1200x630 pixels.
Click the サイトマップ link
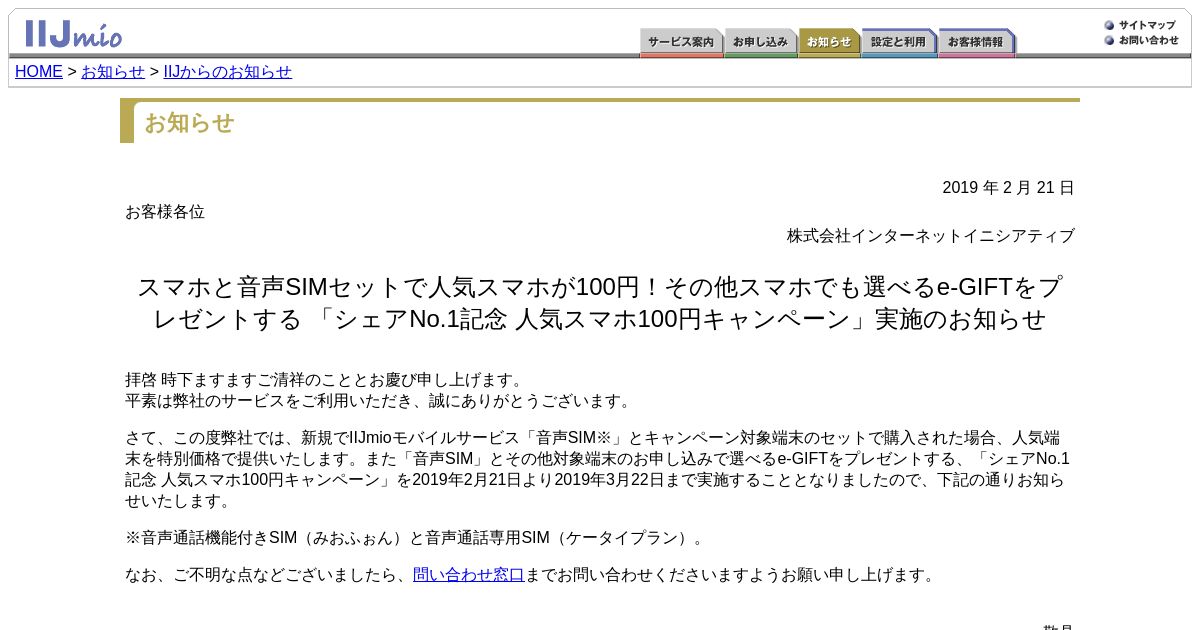[x=1147, y=25]
